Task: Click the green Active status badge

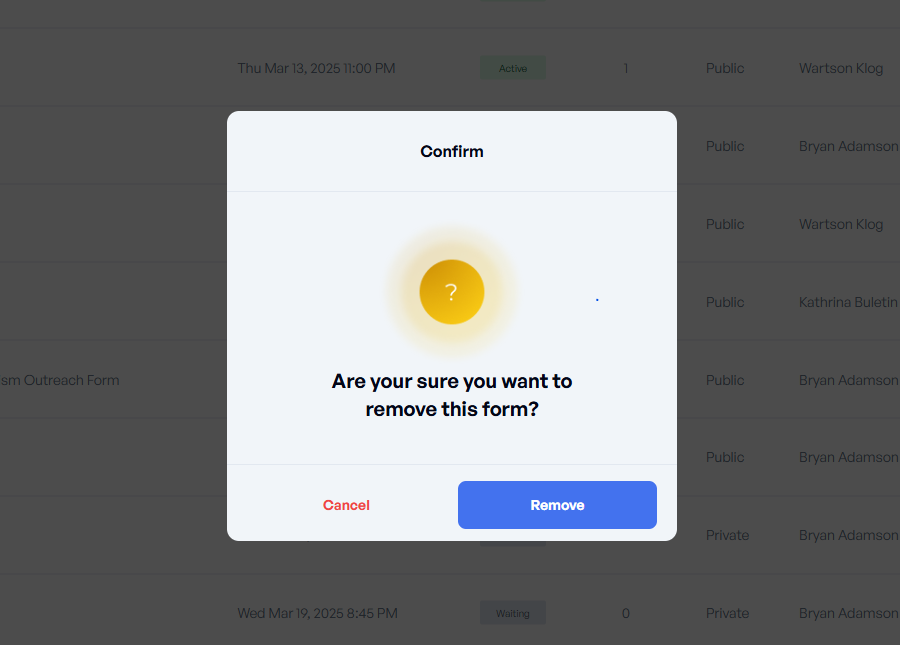Action: tap(513, 69)
